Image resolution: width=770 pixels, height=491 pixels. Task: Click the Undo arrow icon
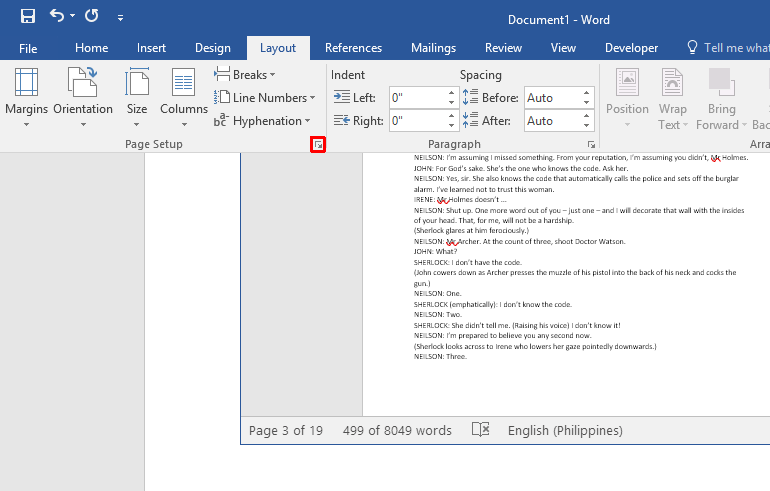pyautogui.click(x=57, y=17)
